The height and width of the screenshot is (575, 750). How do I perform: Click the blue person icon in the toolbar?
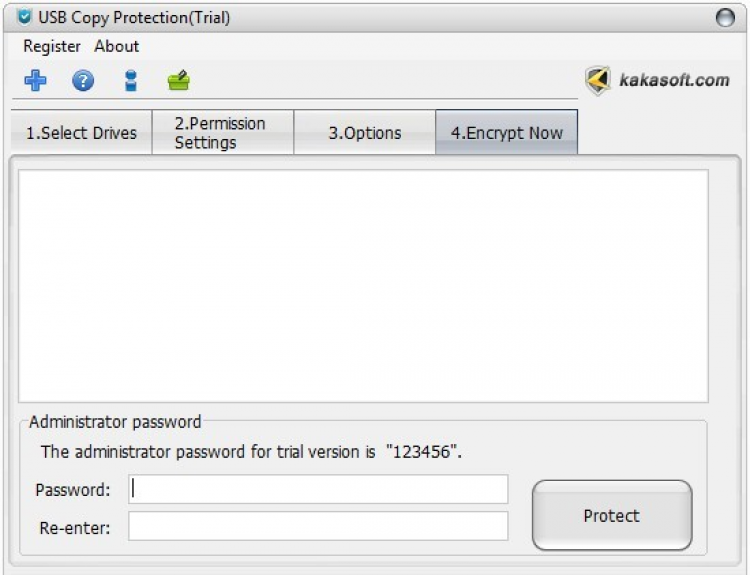(131, 81)
